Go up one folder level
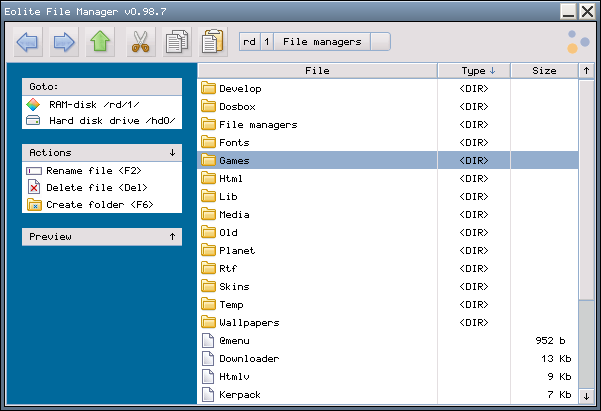 99,42
